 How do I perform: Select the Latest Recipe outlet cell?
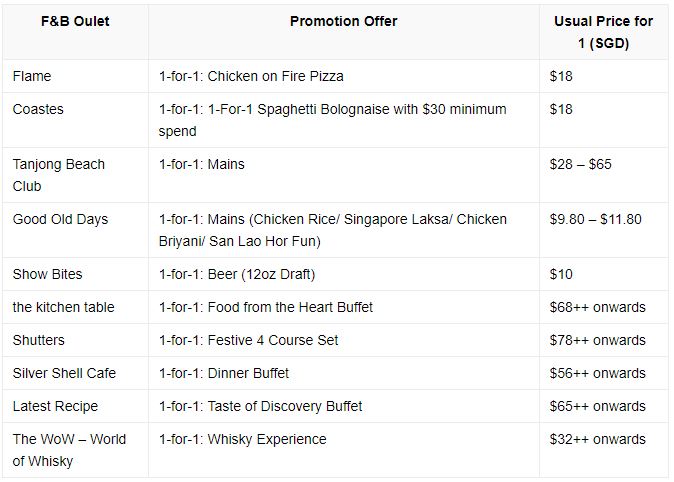(x=56, y=406)
